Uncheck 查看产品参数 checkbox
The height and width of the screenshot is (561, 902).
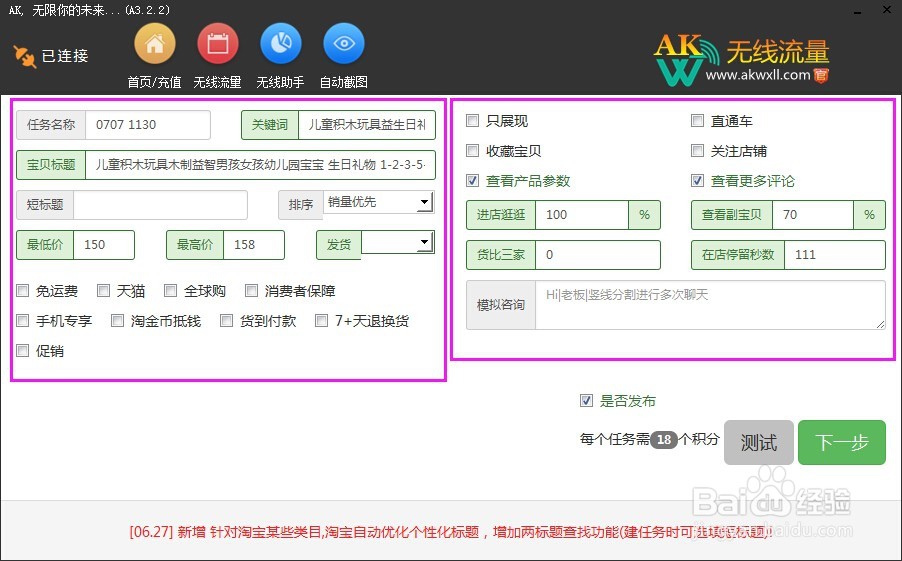(472, 181)
